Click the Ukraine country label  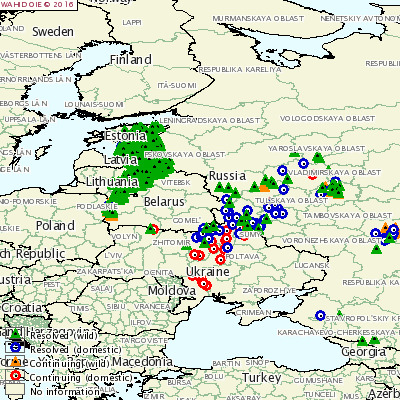[208, 271]
